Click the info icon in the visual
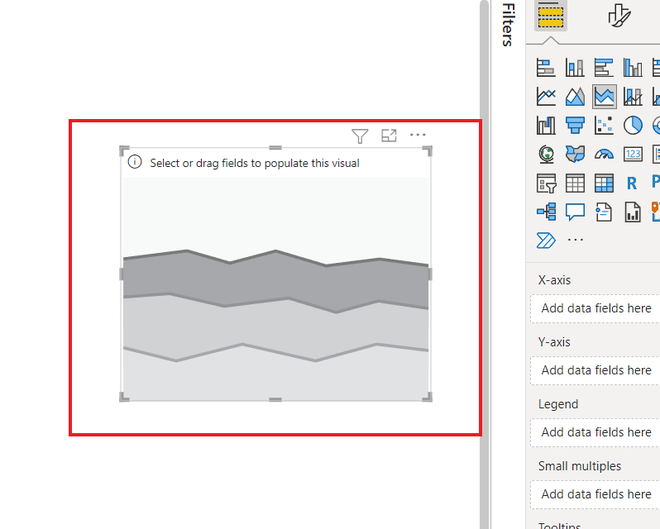Image resolution: width=660 pixels, height=529 pixels. [x=135, y=162]
